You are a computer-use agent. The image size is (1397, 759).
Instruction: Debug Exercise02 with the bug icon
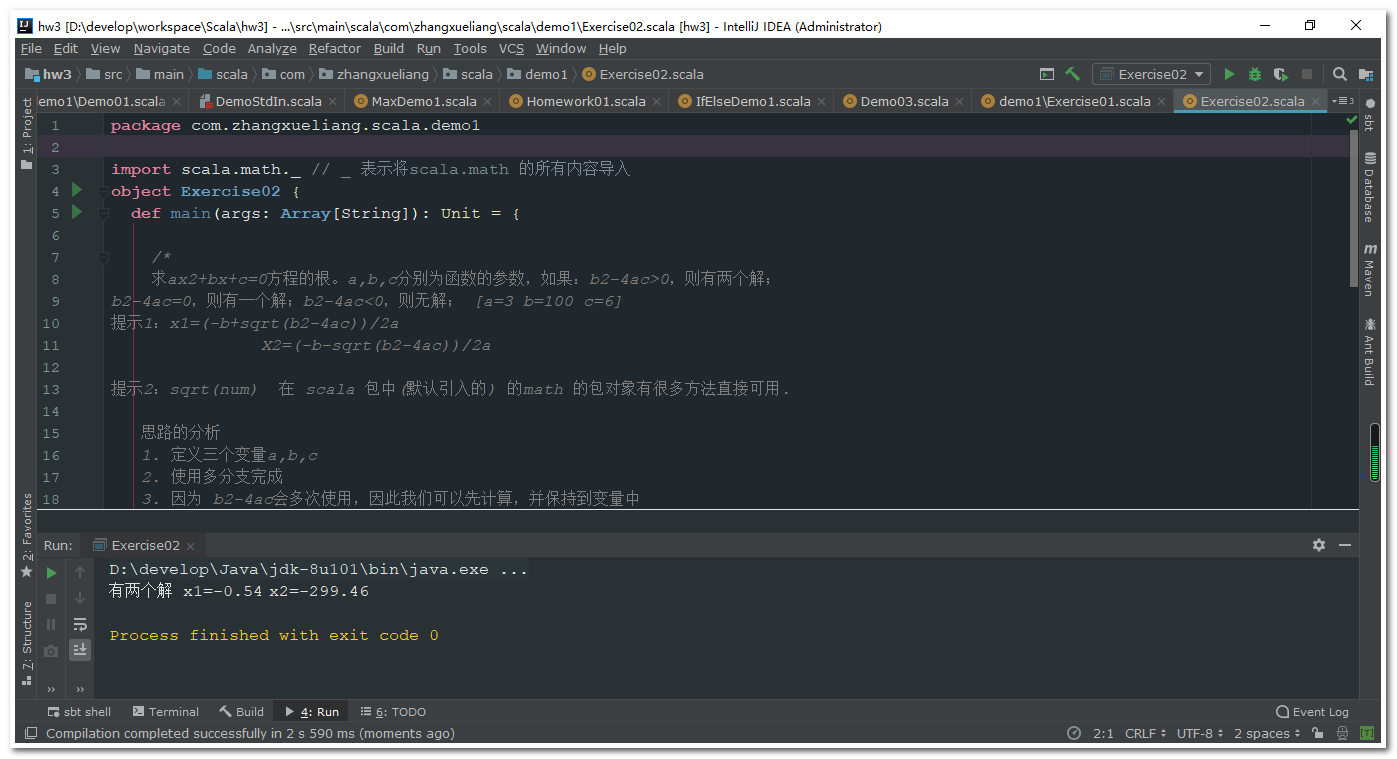coord(1255,74)
